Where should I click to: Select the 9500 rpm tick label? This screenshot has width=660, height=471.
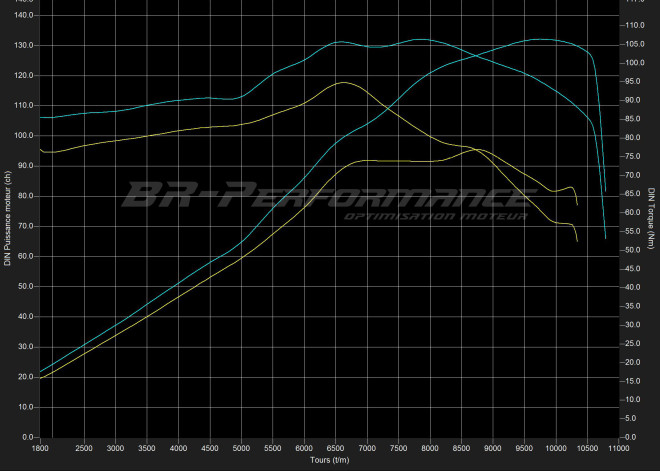point(524,448)
